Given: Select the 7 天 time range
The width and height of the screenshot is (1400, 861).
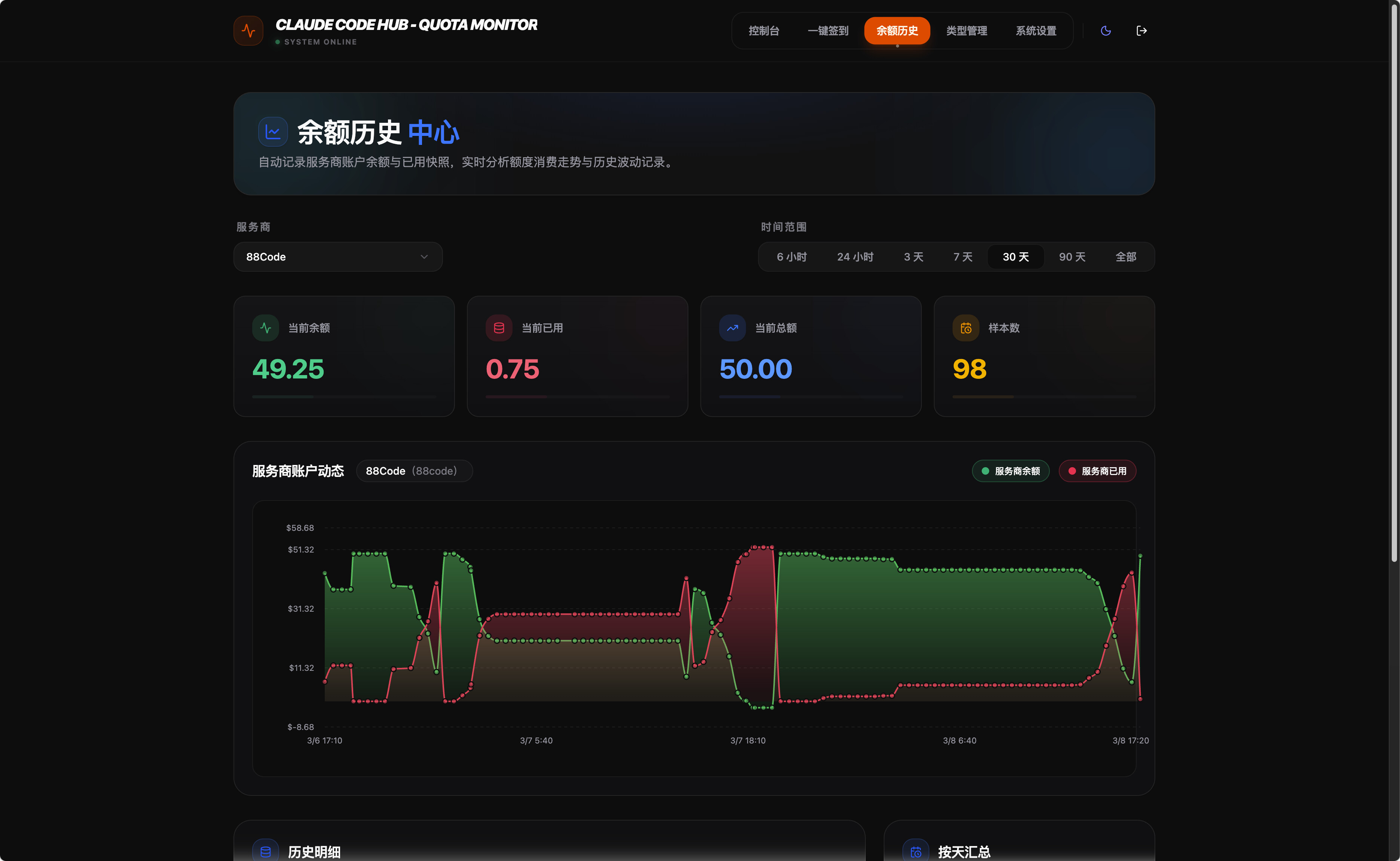Looking at the screenshot, I should [x=963, y=257].
